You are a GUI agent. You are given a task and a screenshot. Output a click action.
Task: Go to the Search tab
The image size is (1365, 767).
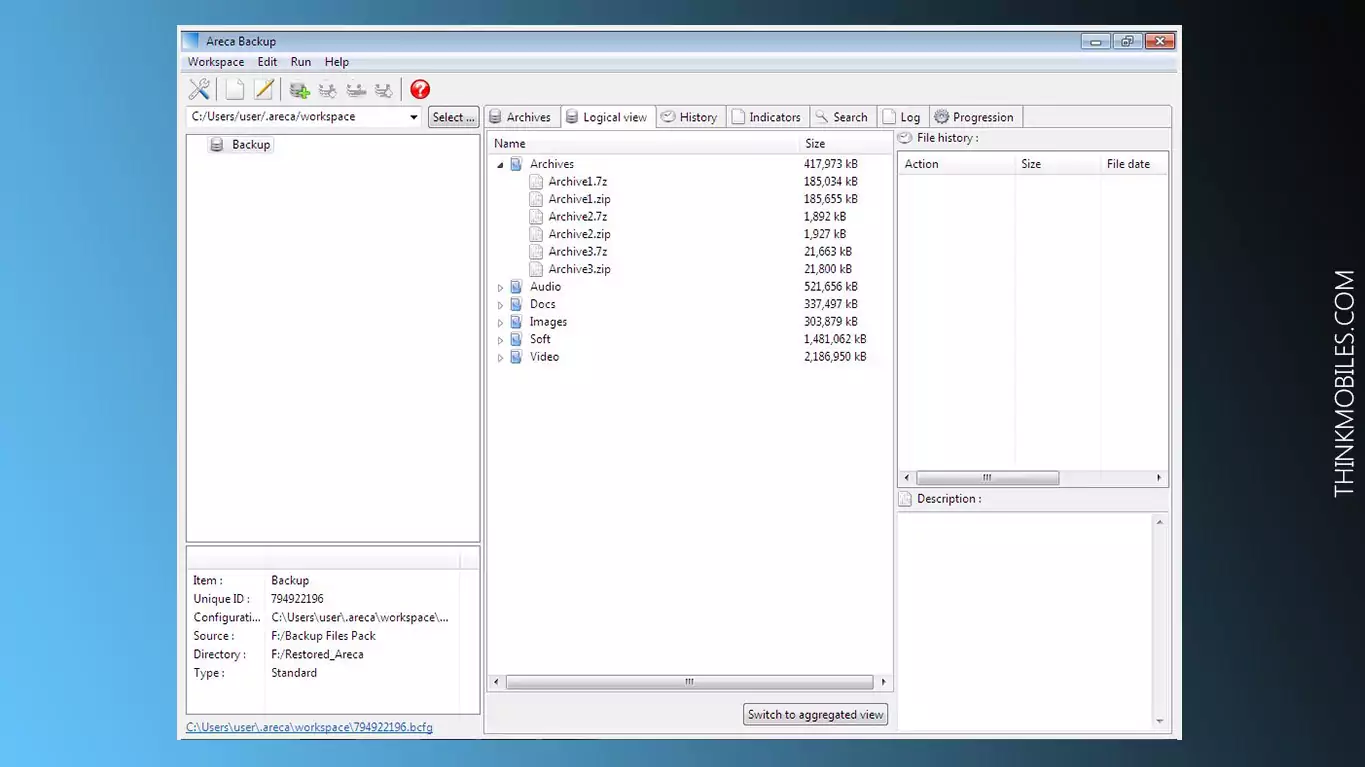(842, 117)
